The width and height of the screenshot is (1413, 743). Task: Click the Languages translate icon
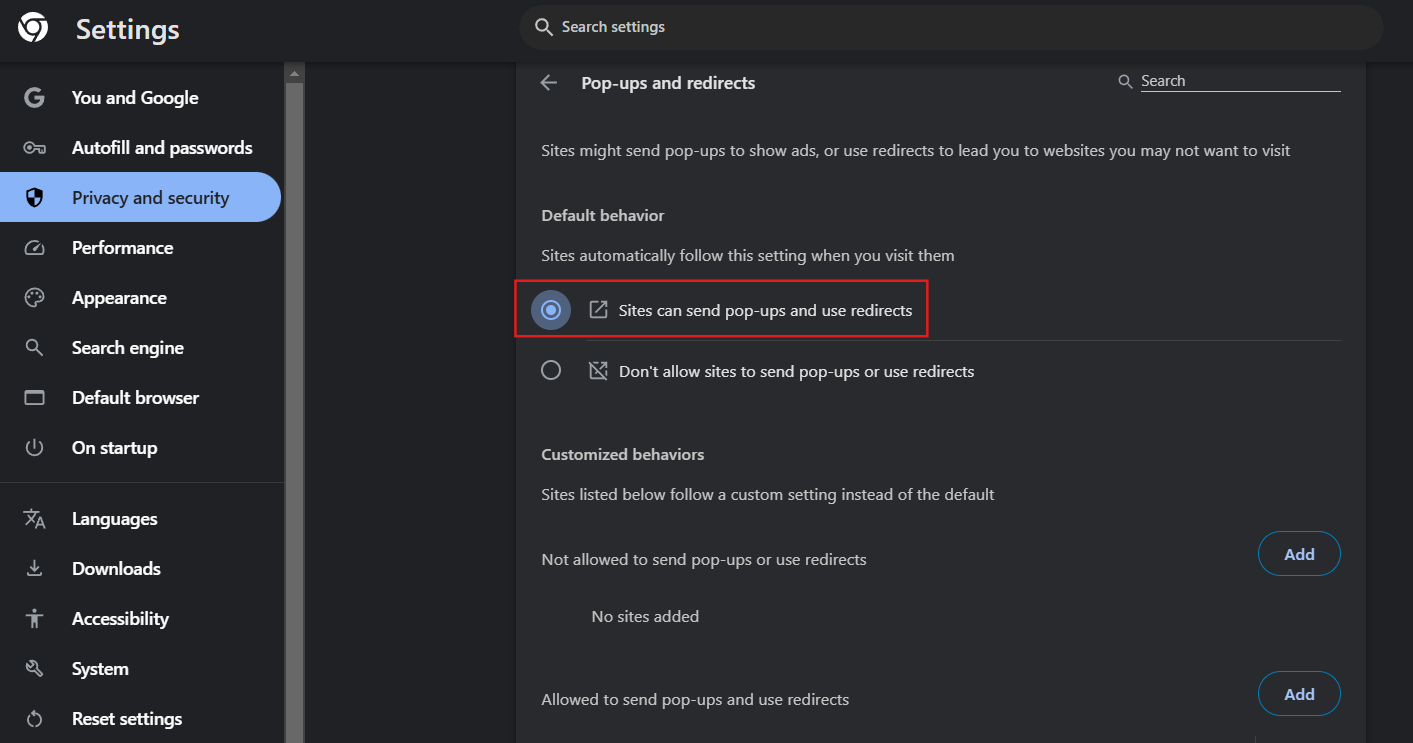point(35,519)
